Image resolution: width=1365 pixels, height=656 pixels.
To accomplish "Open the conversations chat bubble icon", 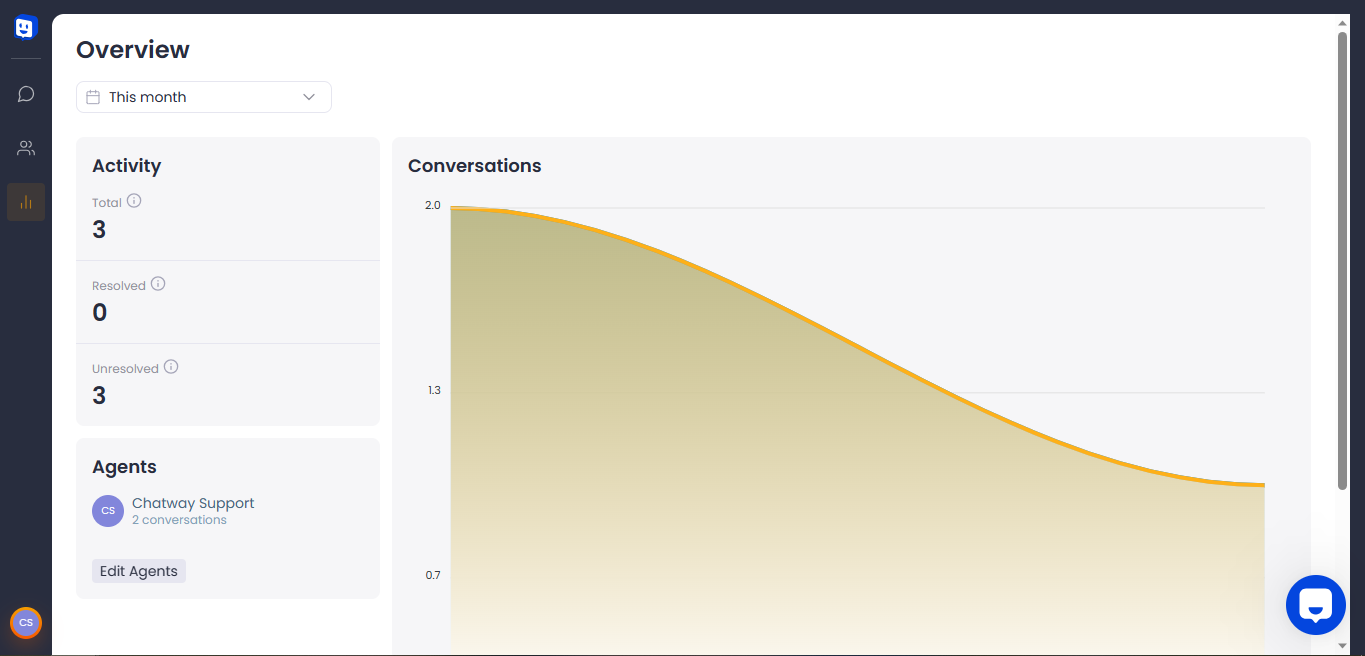I will (26, 94).
